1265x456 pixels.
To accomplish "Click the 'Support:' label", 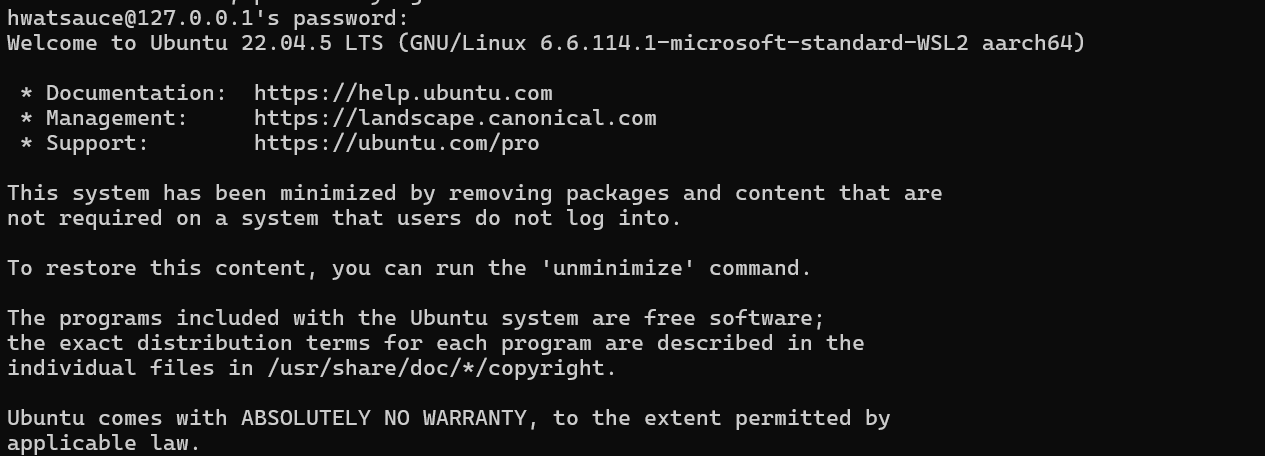I will (98, 143).
